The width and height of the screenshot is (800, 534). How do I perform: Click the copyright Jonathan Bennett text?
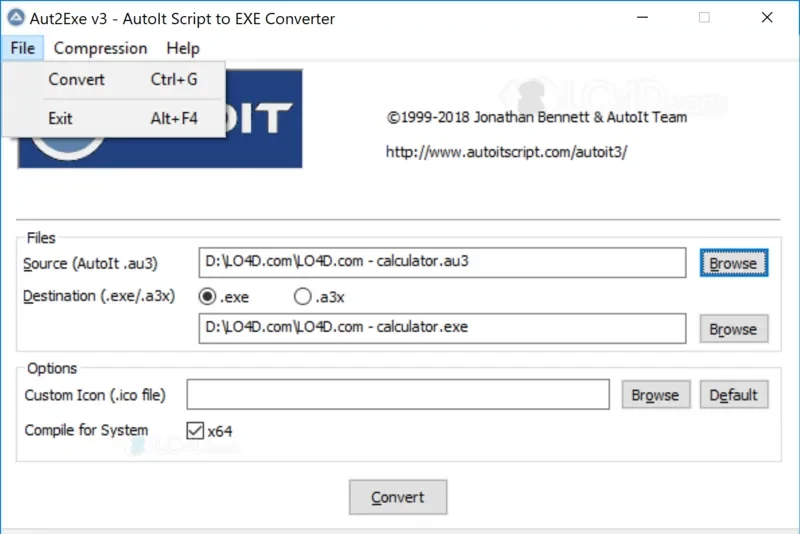click(537, 117)
